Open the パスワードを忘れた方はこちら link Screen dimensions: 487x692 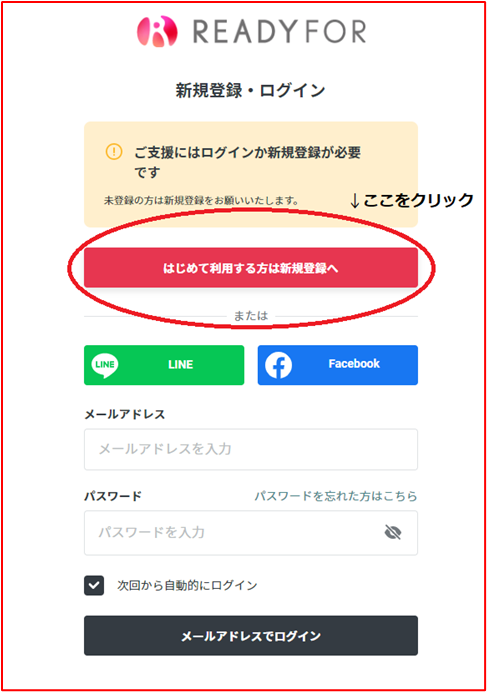click(336, 496)
